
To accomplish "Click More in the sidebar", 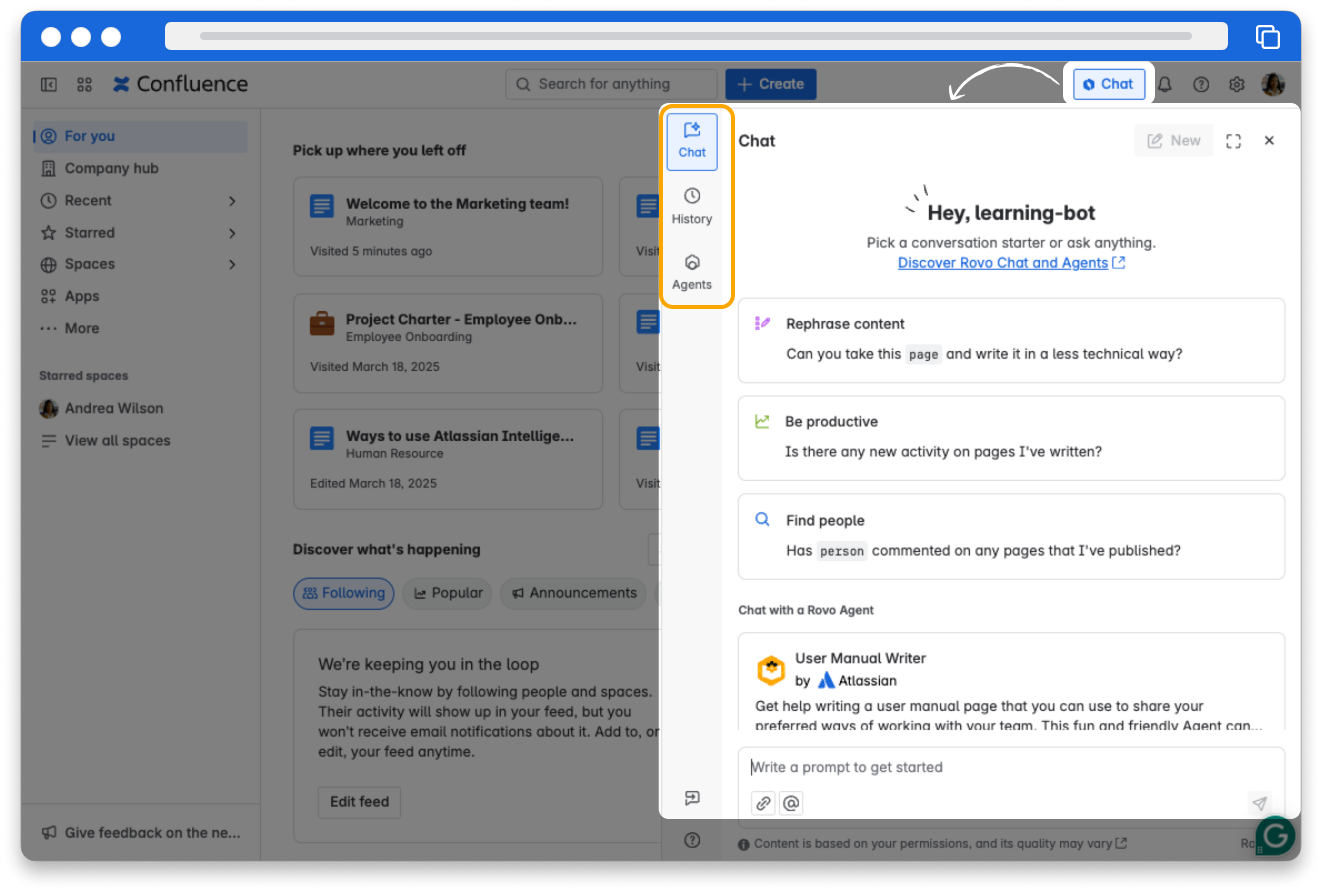I will coord(141,329).
